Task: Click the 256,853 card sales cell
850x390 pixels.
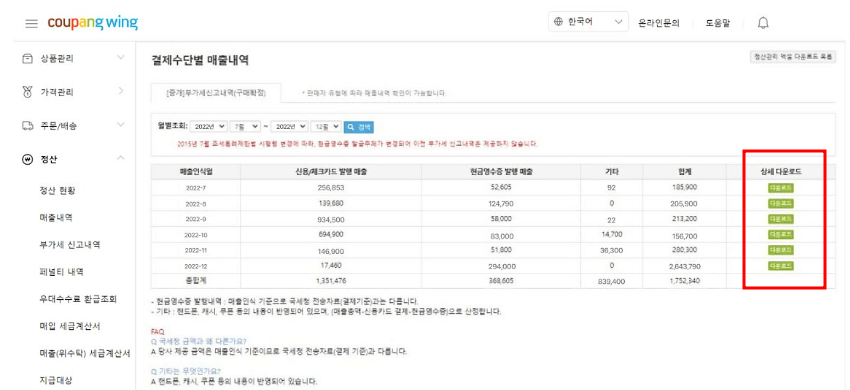Action: tap(331, 188)
